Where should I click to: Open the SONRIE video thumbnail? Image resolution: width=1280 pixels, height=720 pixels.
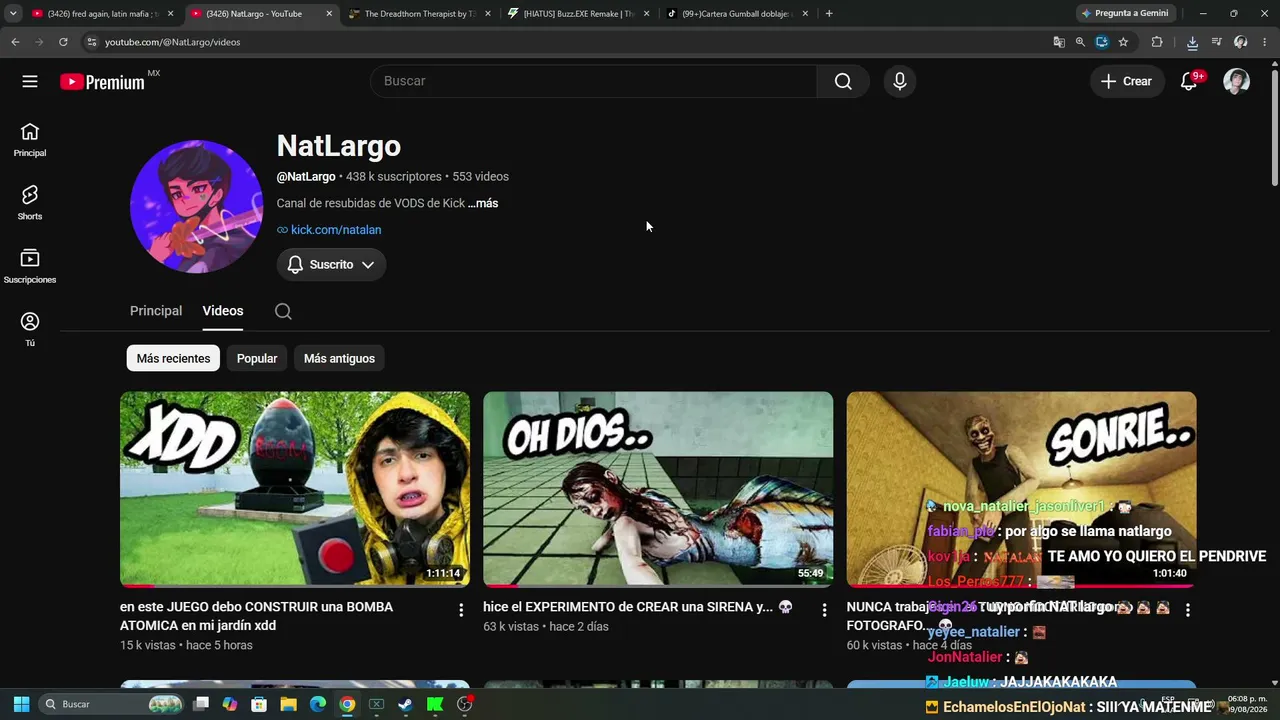pyautogui.click(x=1021, y=489)
